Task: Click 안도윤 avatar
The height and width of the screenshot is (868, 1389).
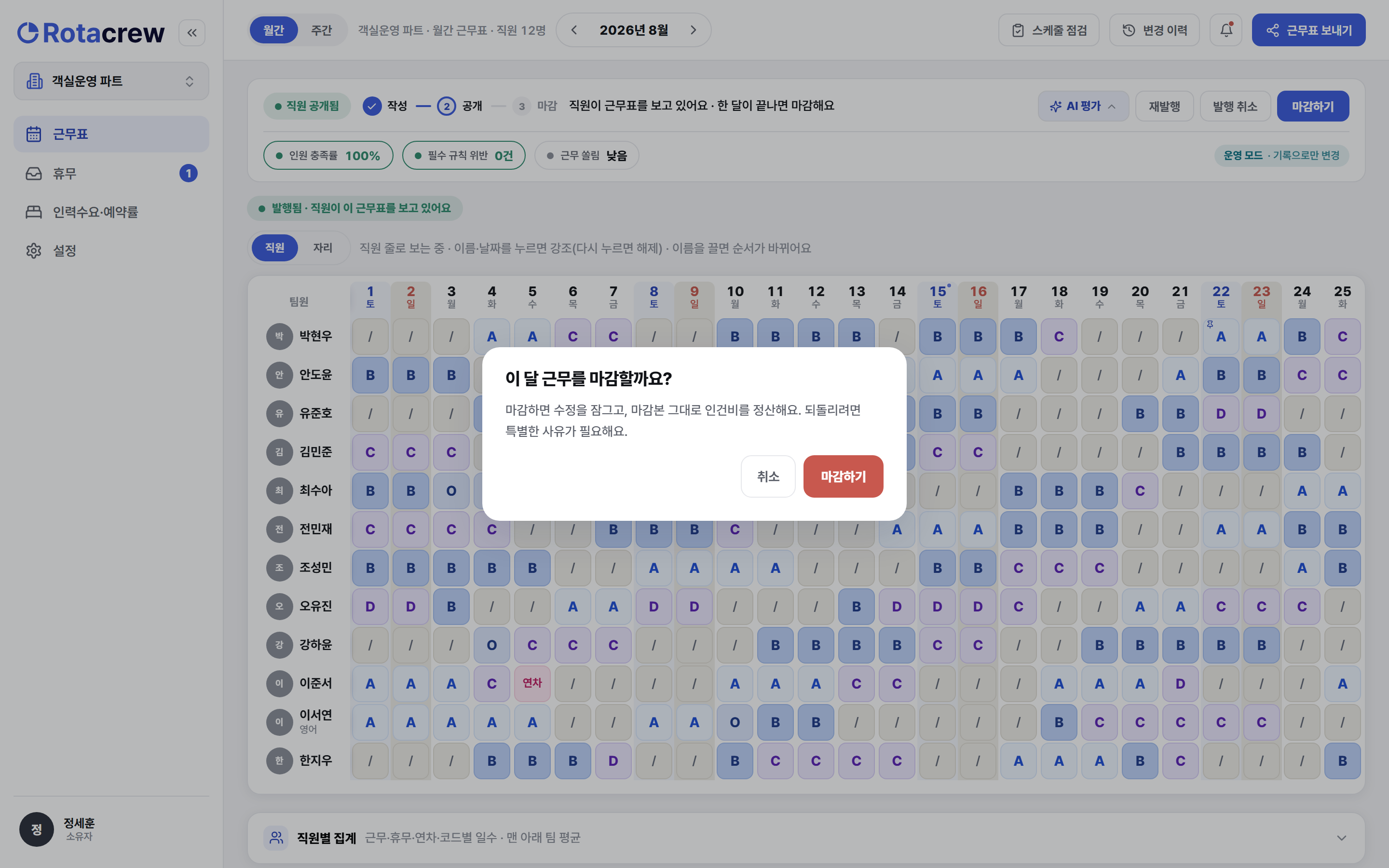Action: (x=279, y=374)
